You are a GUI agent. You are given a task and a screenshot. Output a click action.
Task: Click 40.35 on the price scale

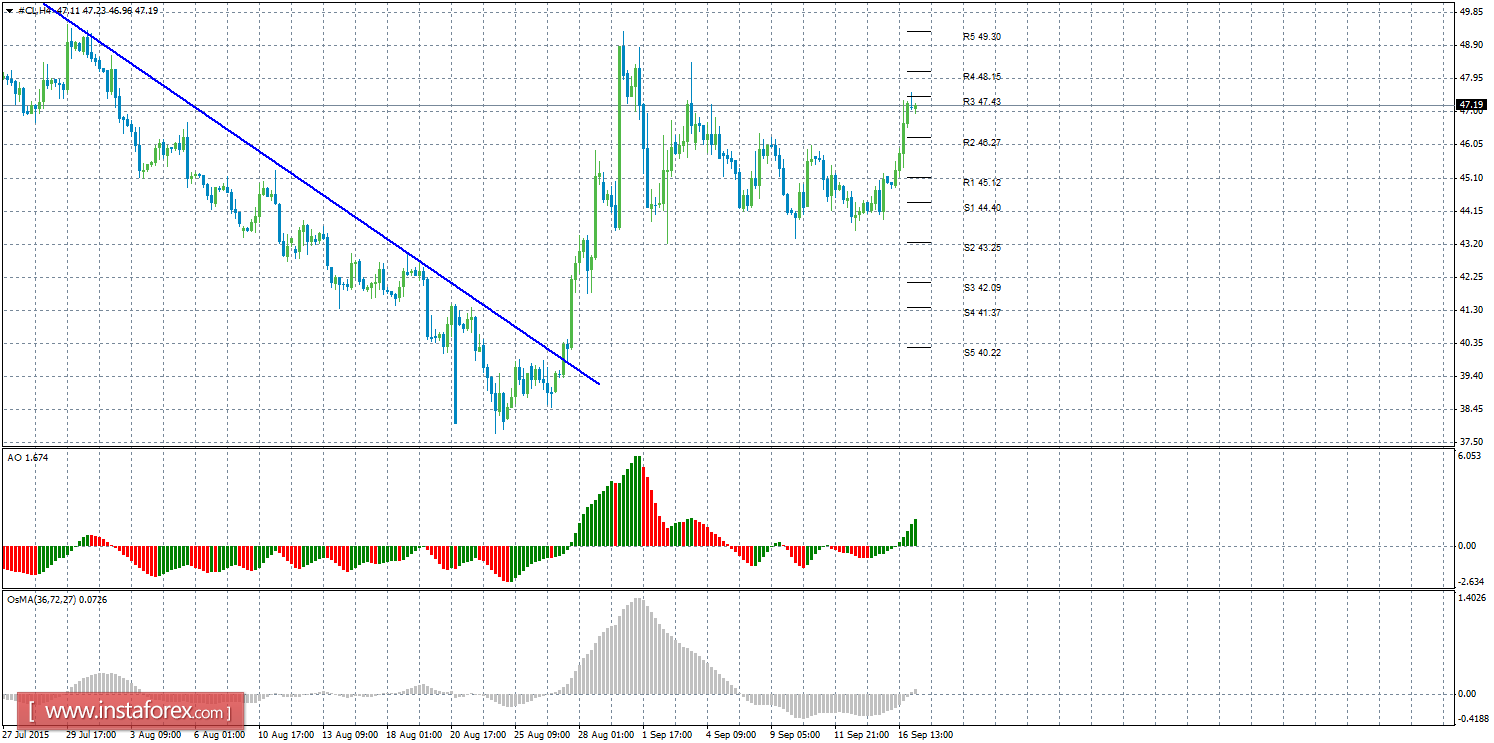click(x=1471, y=343)
